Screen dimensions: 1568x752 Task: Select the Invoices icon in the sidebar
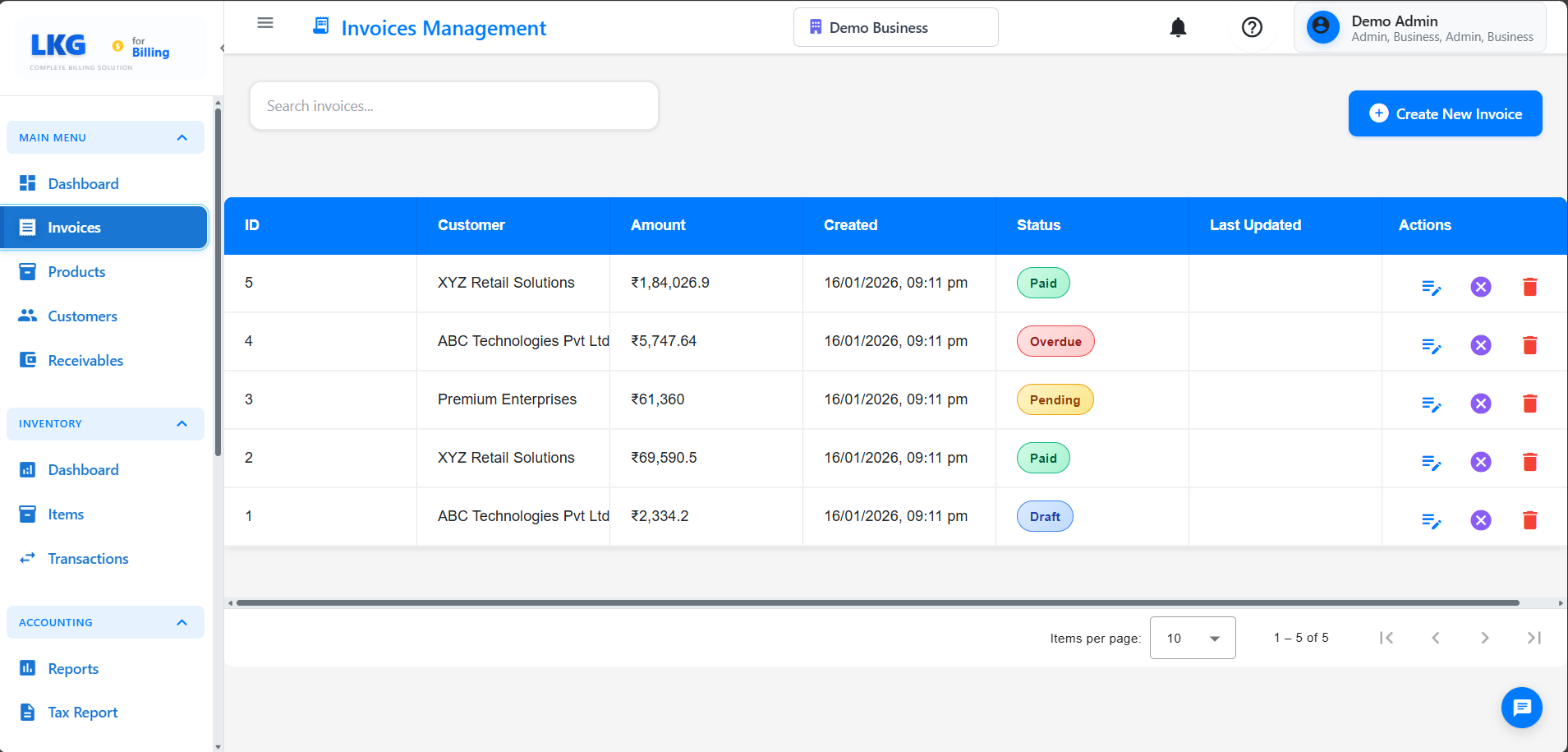pos(27,227)
